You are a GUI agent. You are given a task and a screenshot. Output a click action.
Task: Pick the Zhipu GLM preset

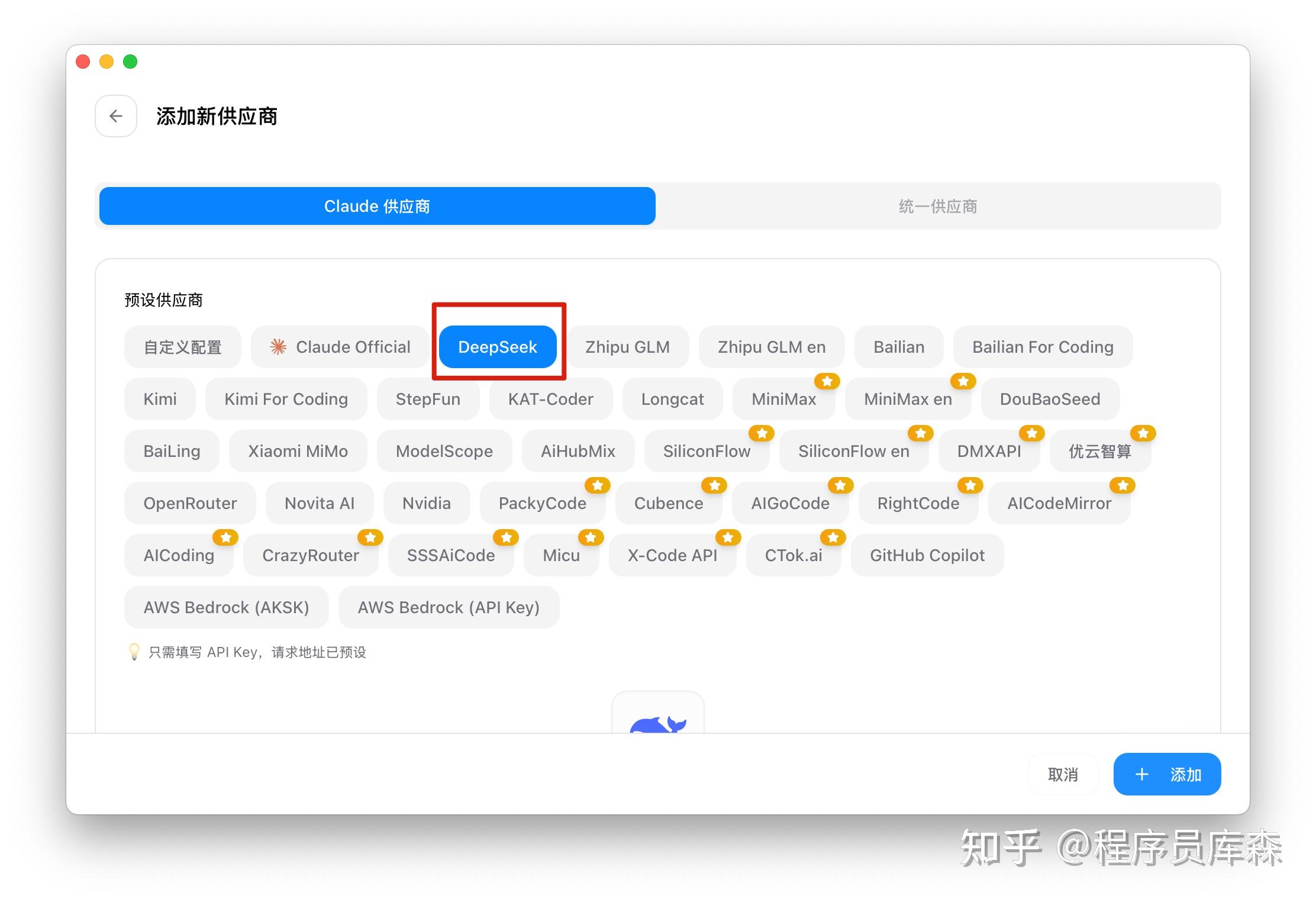[x=628, y=347]
